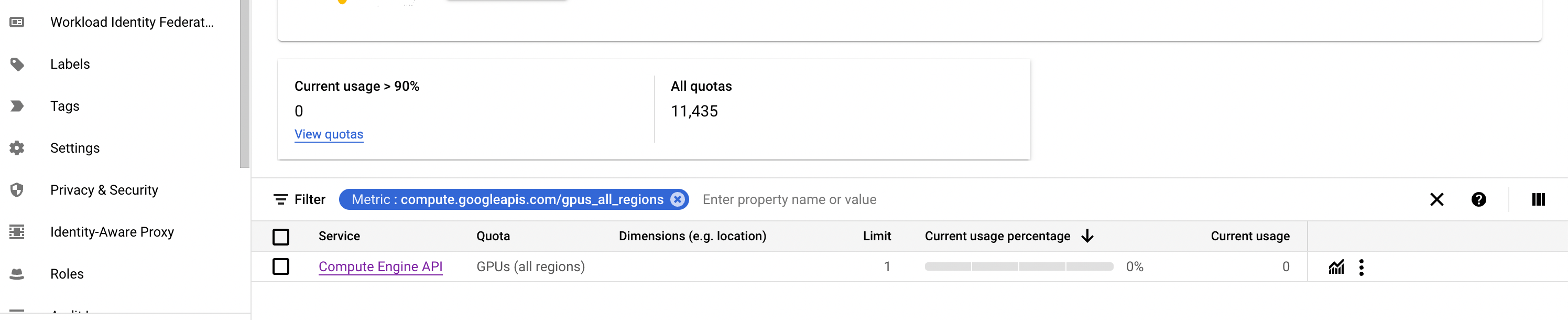This screenshot has width=1568, height=320.
Task: Open the Compute Engine API link
Action: [380, 266]
